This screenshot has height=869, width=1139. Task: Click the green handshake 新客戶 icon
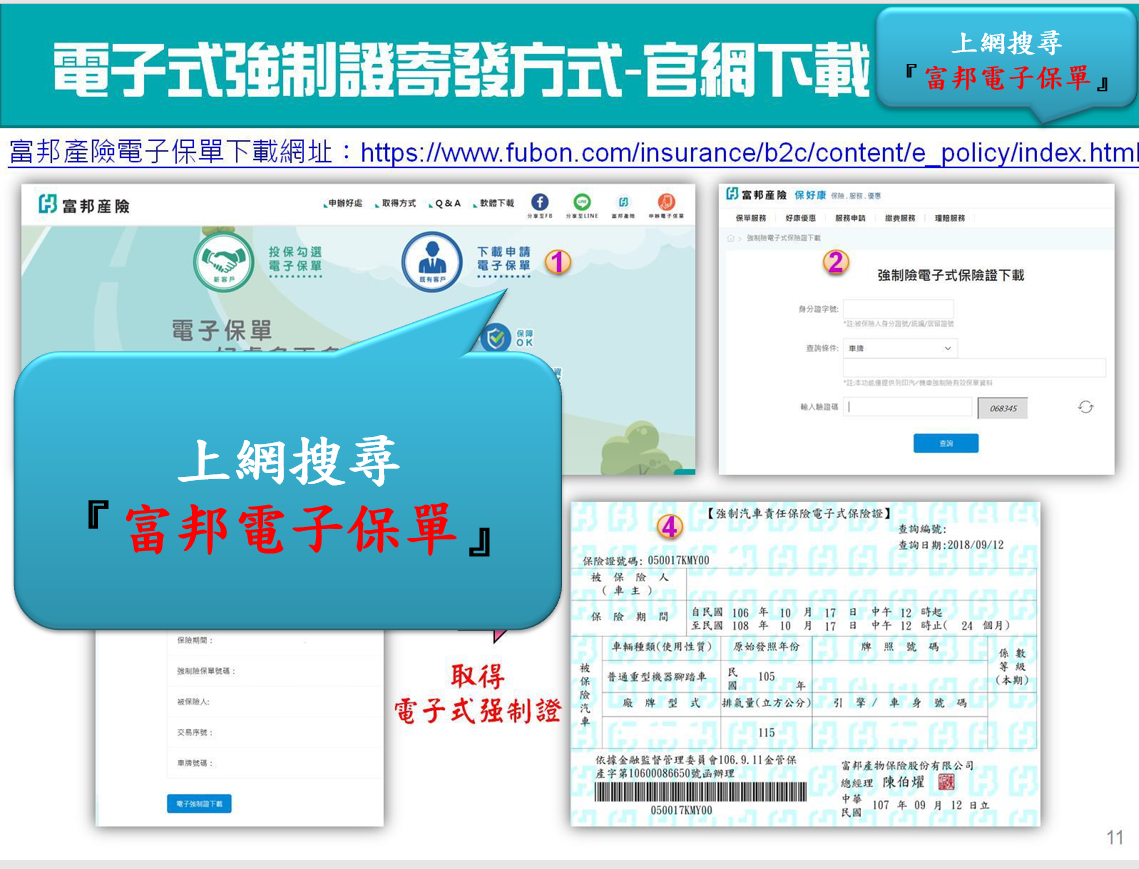[224, 262]
